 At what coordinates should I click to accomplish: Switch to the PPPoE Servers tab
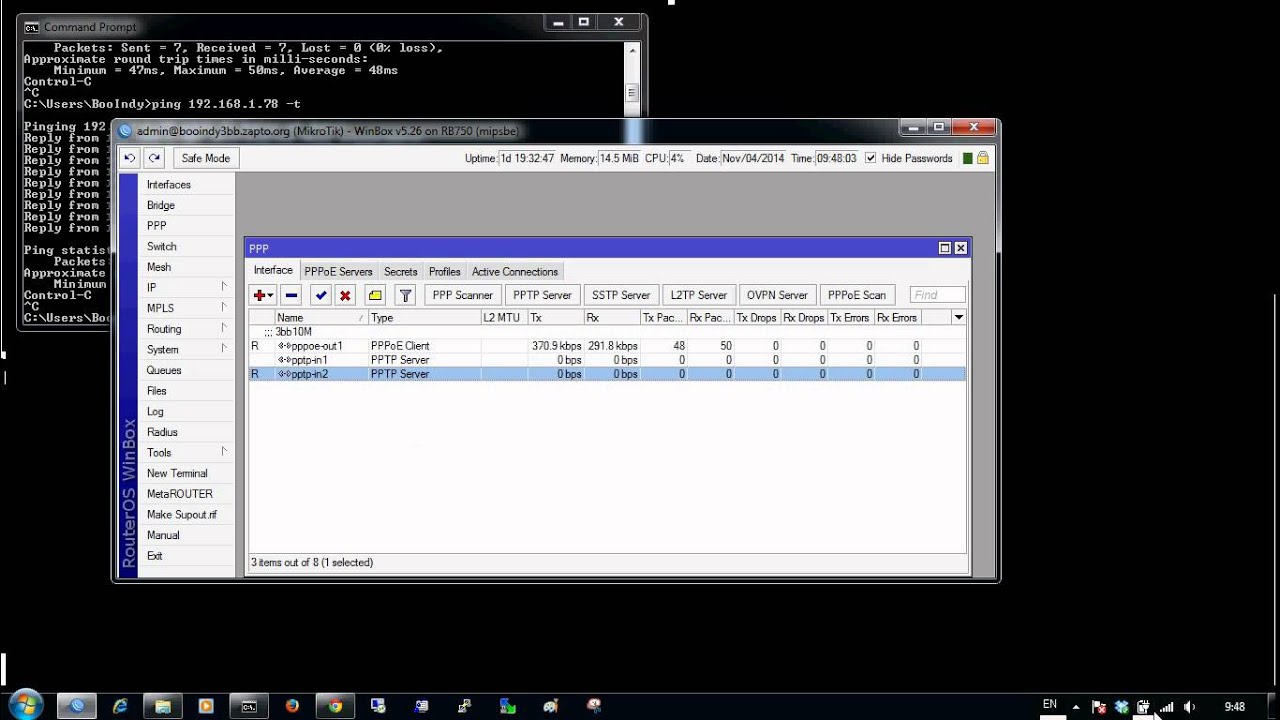[x=338, y=271]
